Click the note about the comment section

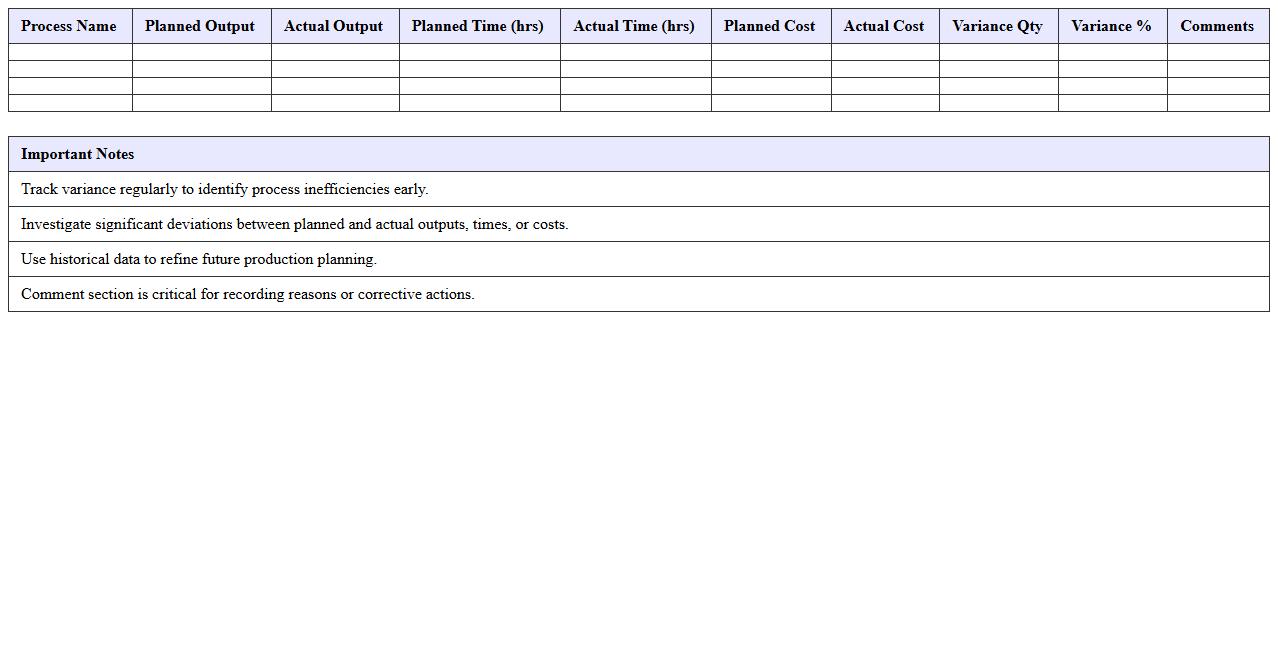[x=248, y=294]
